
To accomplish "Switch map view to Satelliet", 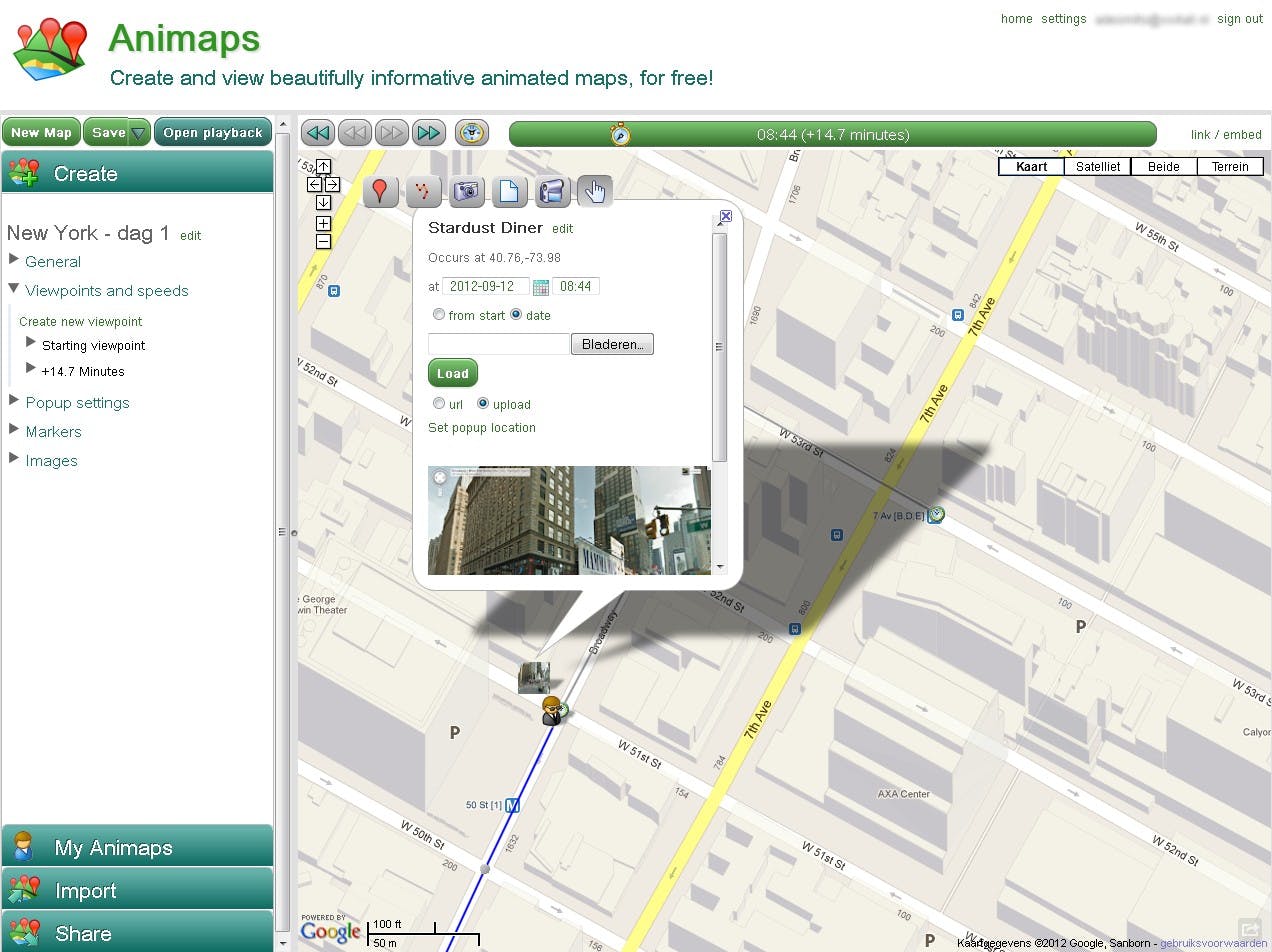I will [1098, 167].
